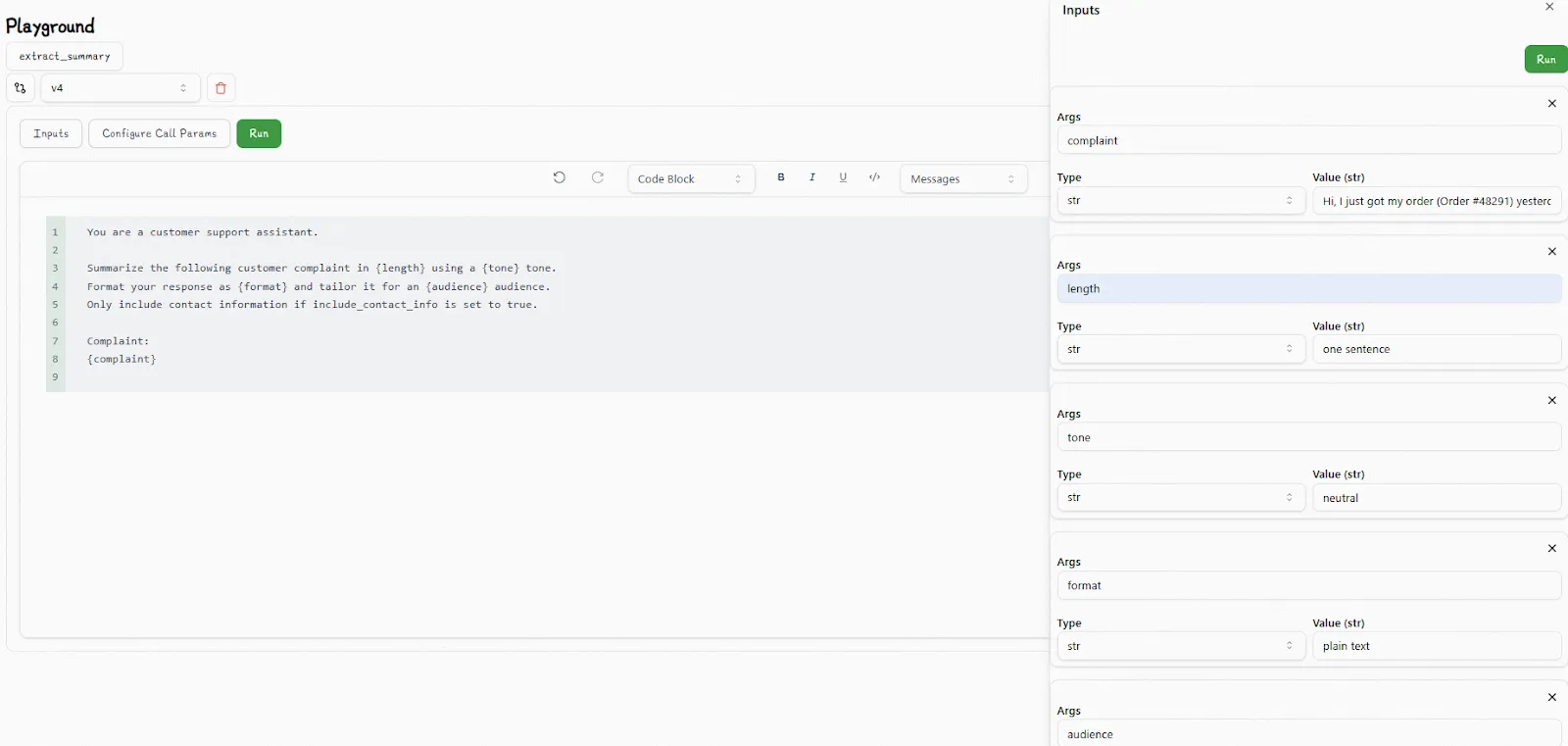Click the version compare arrows icon
Screen dimensions: 1568x746
click(21, 88)
